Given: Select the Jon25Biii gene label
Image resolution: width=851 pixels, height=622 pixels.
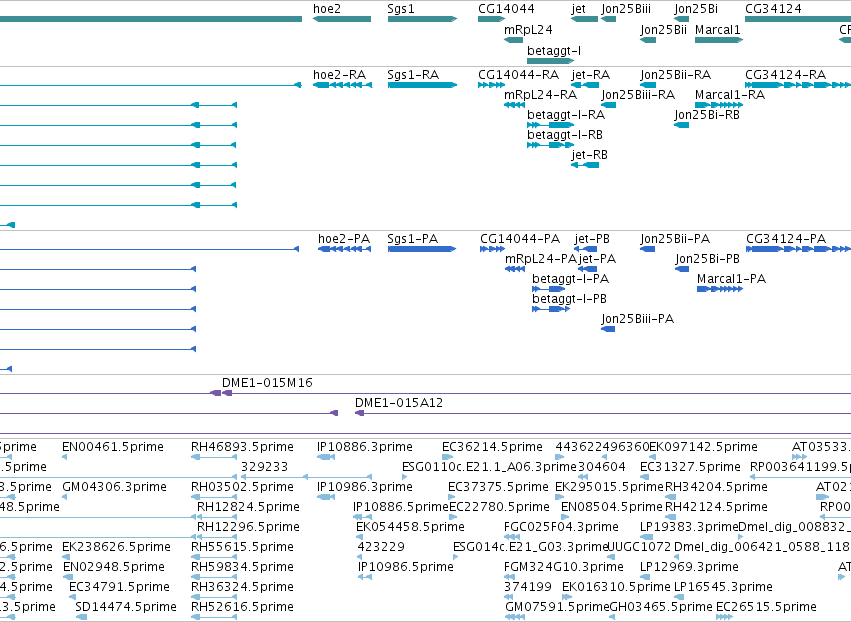Looking at the screenshot, I should pos(626,9).
